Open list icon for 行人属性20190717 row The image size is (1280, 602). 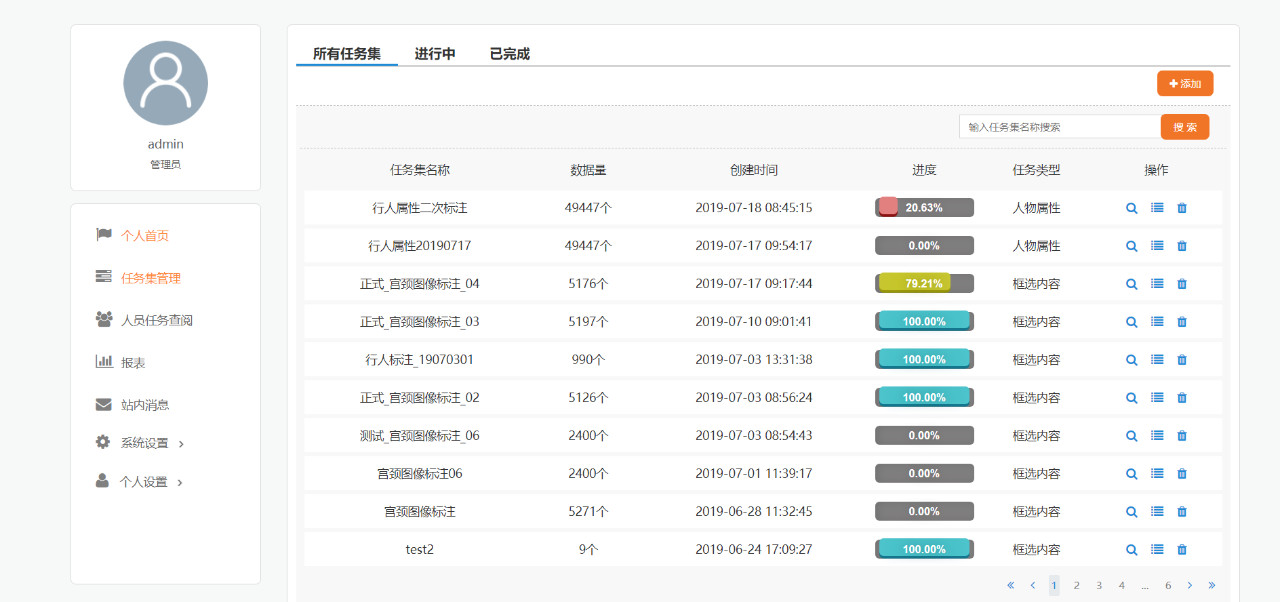click(x=1157, y=246)
